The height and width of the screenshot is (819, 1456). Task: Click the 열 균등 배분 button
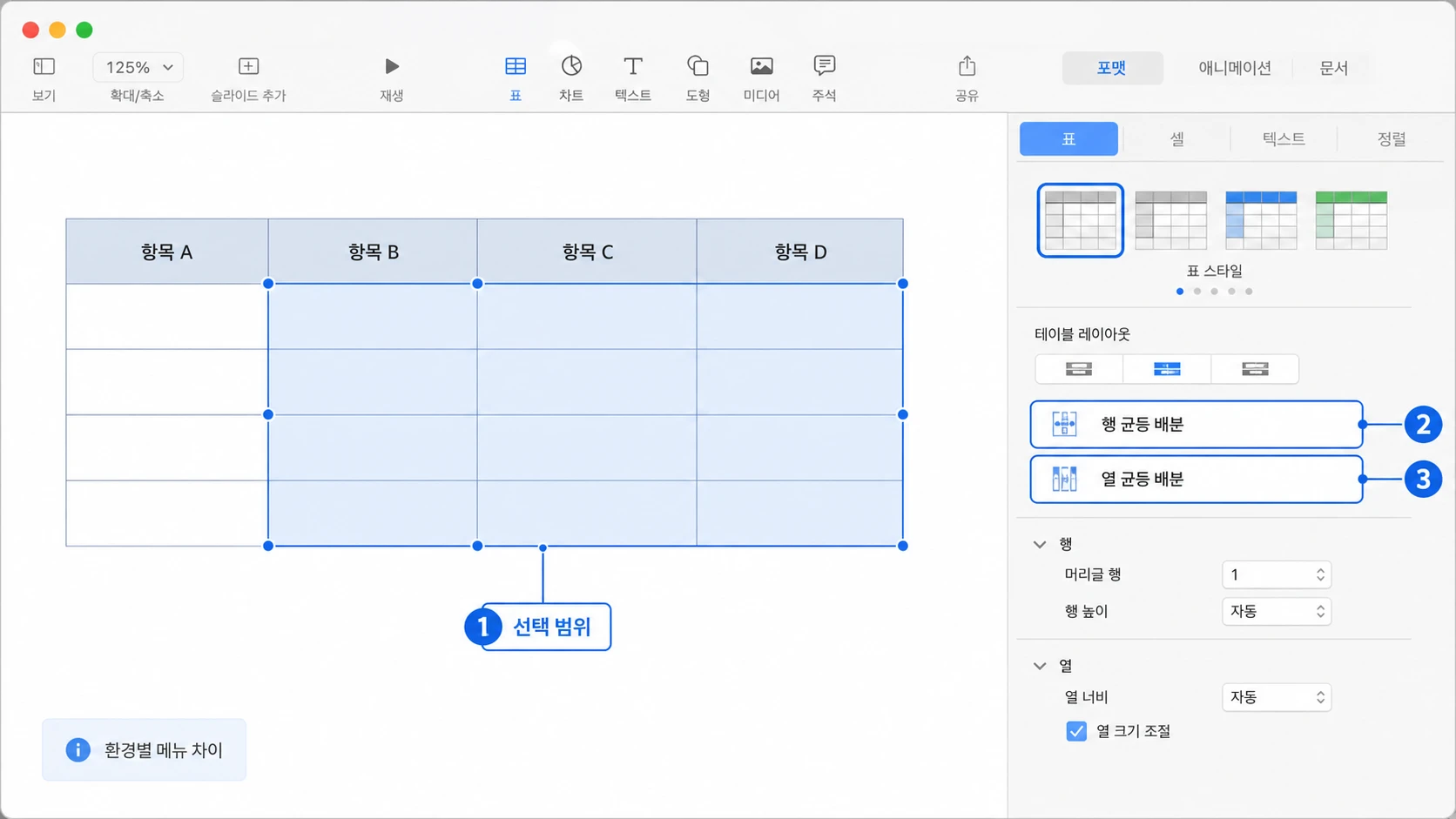point(1196,480)
